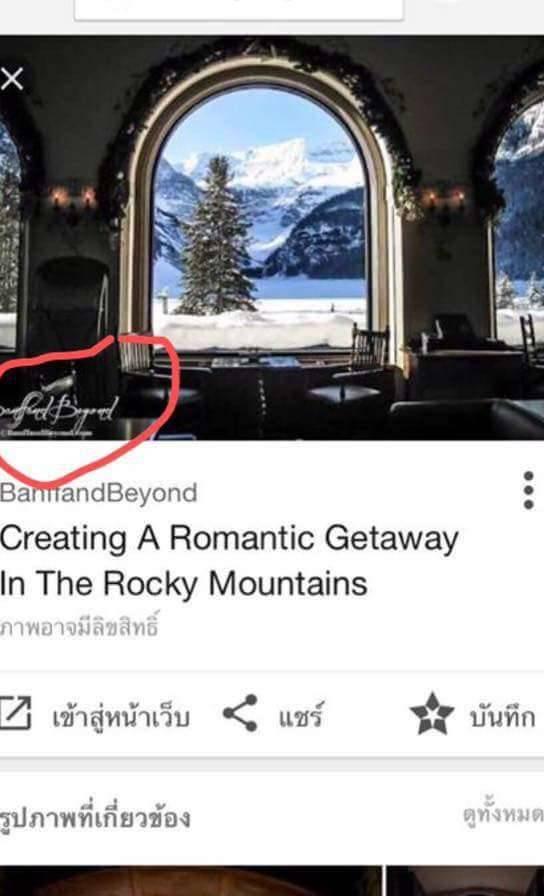
Task: Tap the In The Rocky Mountains title line
Action: tap(183, 584)
